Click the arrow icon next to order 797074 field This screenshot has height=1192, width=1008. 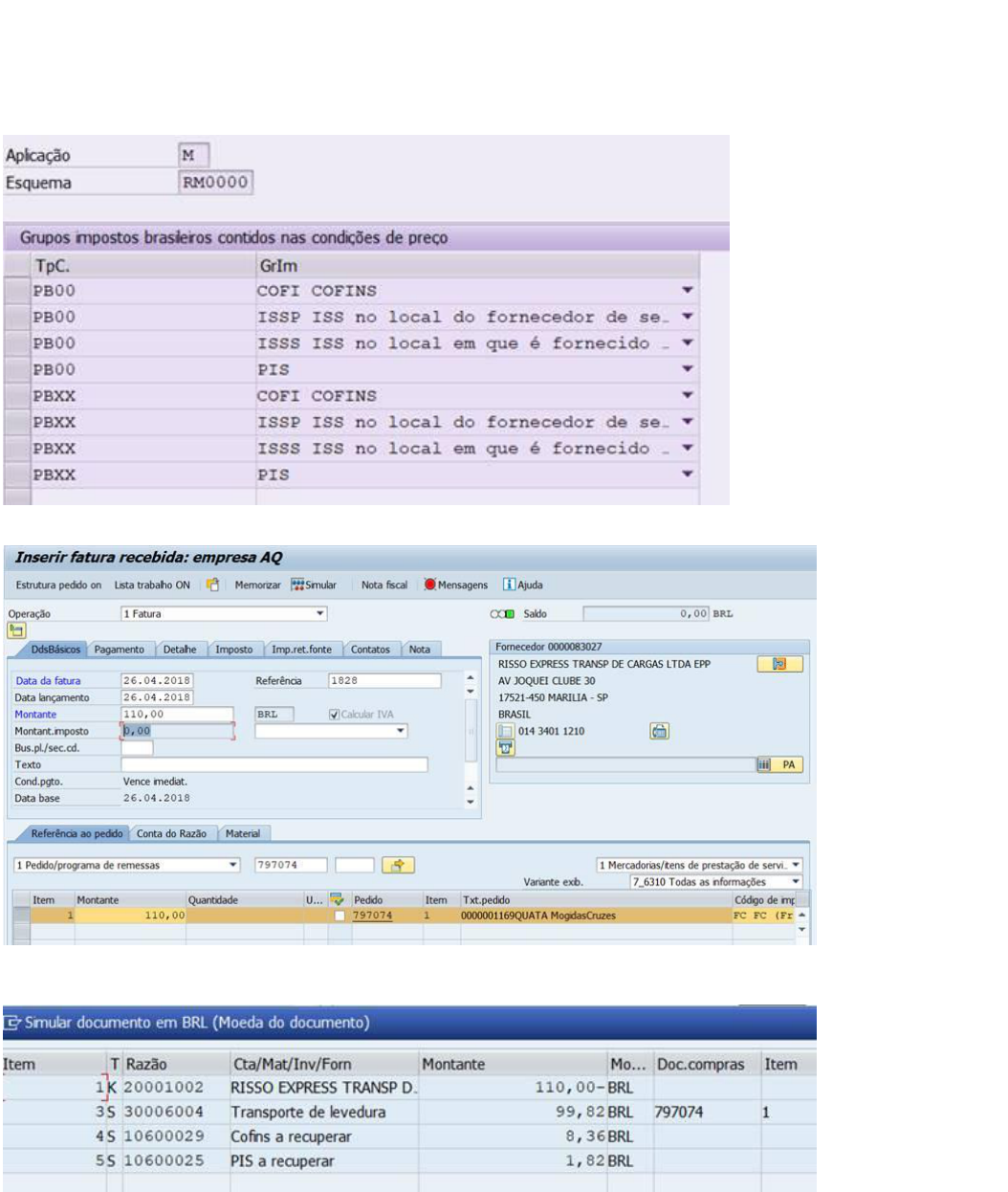pyautogui.click(x=398, y=865)
